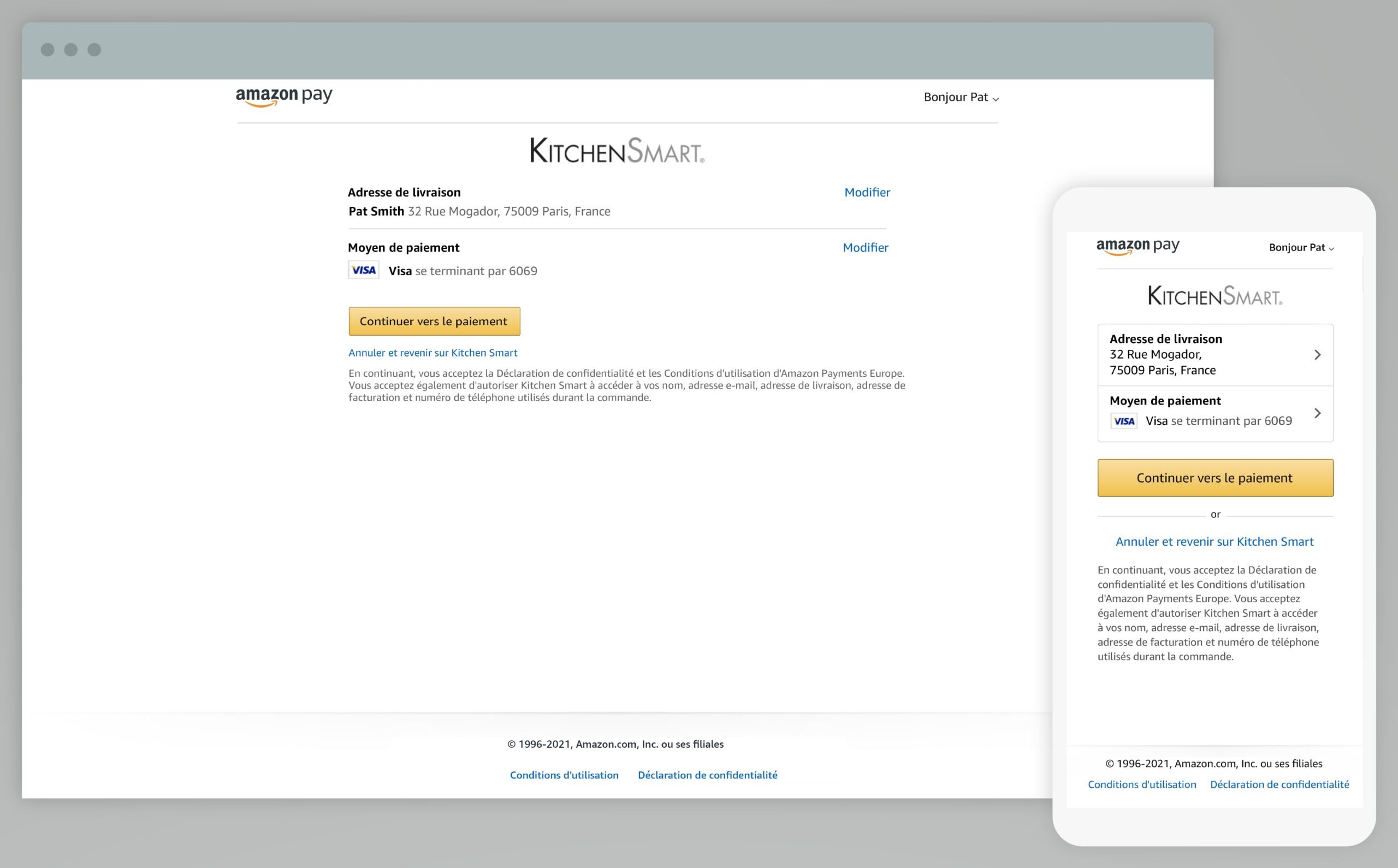Click Modifier next to Moyen de paiement

[x=865, y=247]
